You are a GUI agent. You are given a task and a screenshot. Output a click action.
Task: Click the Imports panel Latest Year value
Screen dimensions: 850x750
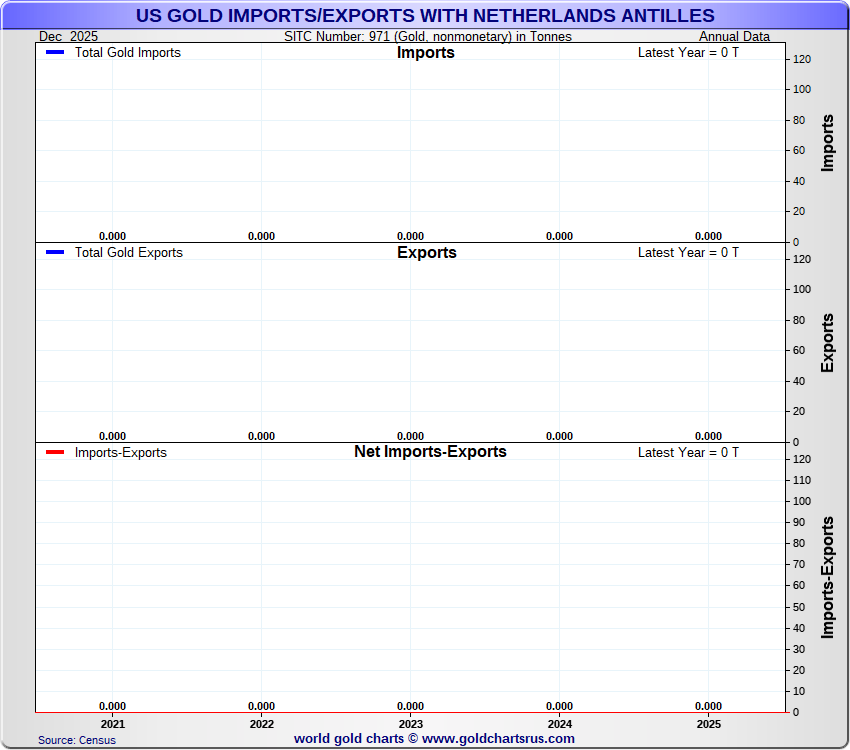pos(688,52)
